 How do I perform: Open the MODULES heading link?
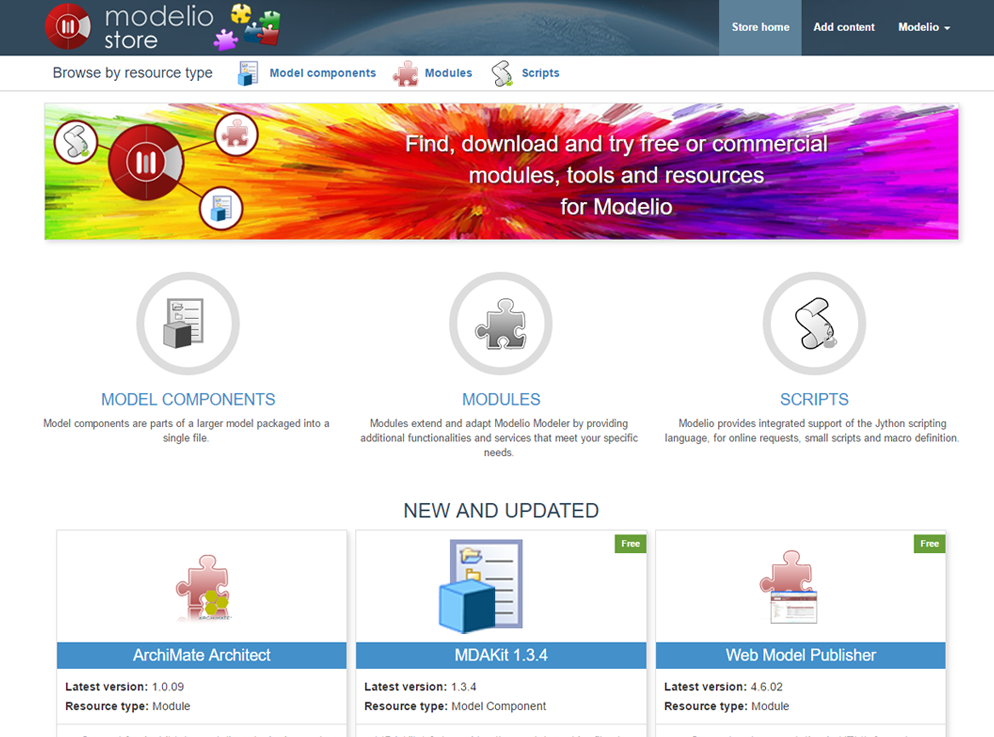point(501,399)
